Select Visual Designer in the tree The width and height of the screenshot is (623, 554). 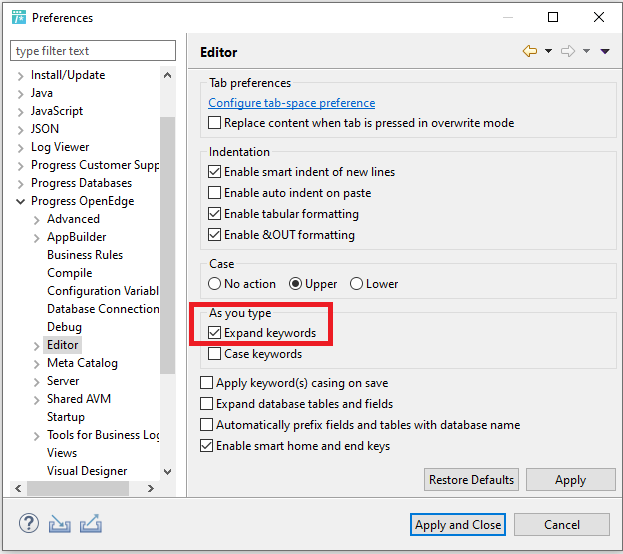point(87,471)
